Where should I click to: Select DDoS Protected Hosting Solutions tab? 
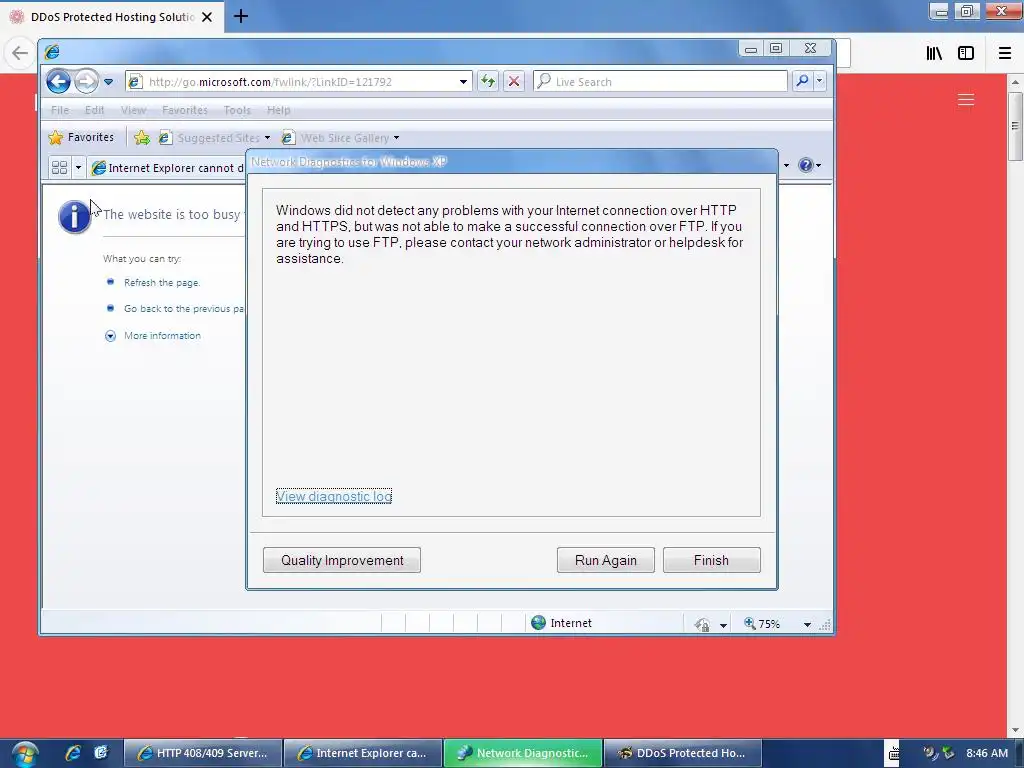pyautogui.click(x=112, y=17)
